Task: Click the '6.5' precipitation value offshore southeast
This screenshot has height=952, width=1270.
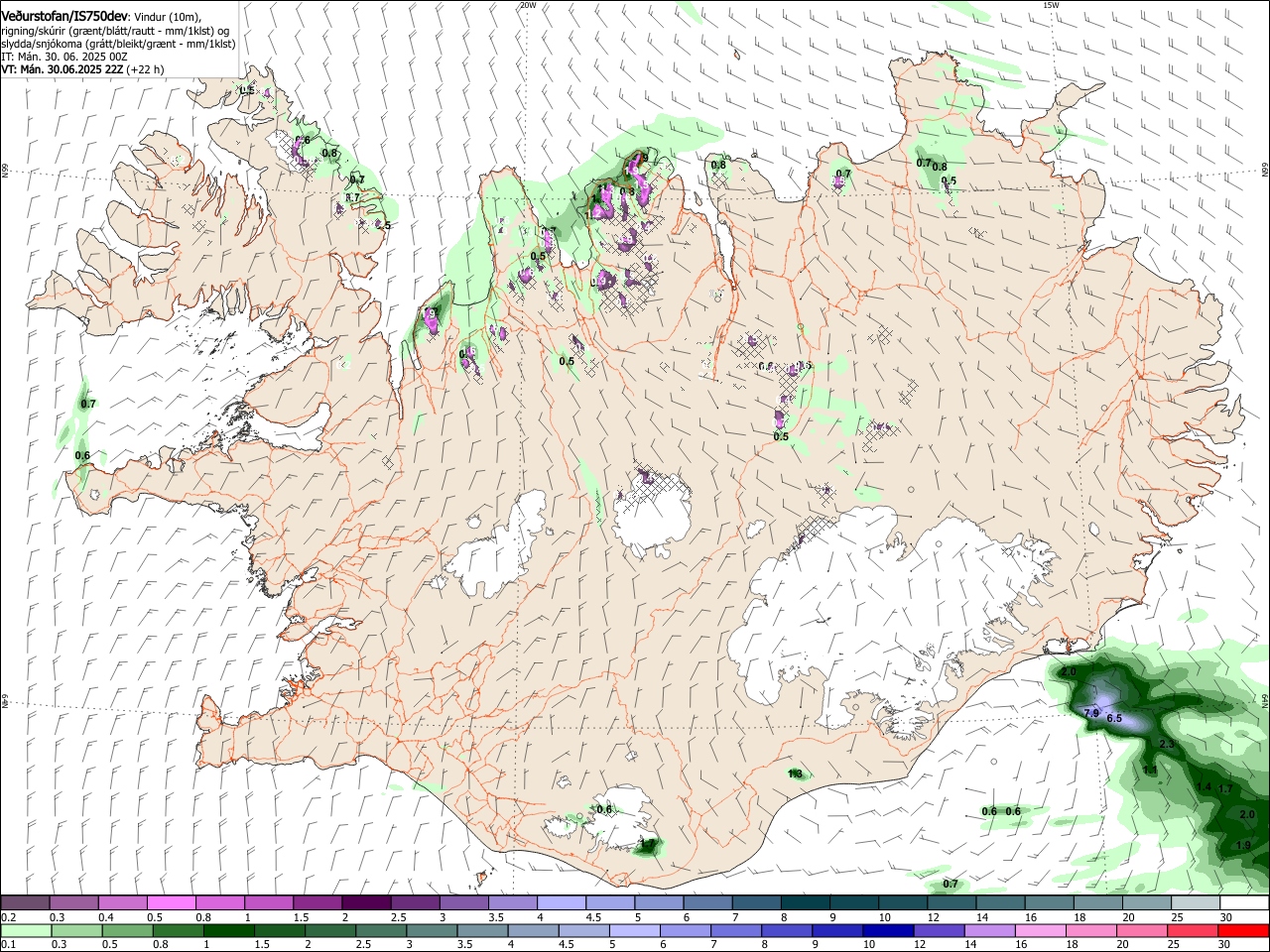Action: click(x=1113, y=718)
